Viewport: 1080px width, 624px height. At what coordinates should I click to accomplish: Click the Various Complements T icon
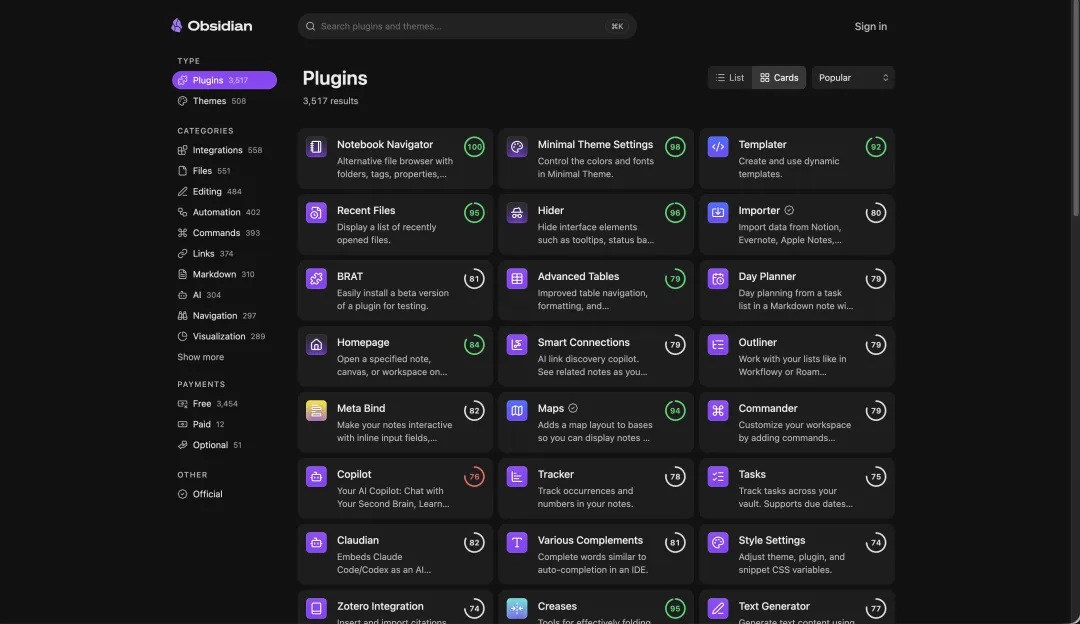517,543
